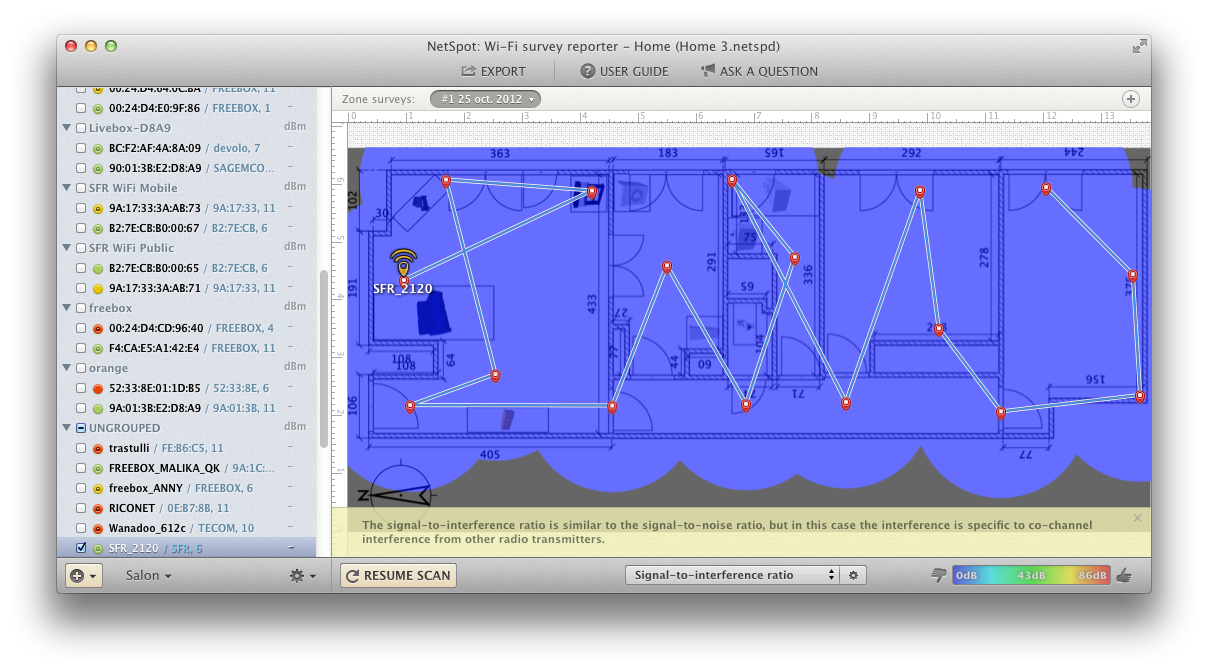
Task: Select the FREEBOX_MALIKA_QK network row
Action: (x=187, y=468)
